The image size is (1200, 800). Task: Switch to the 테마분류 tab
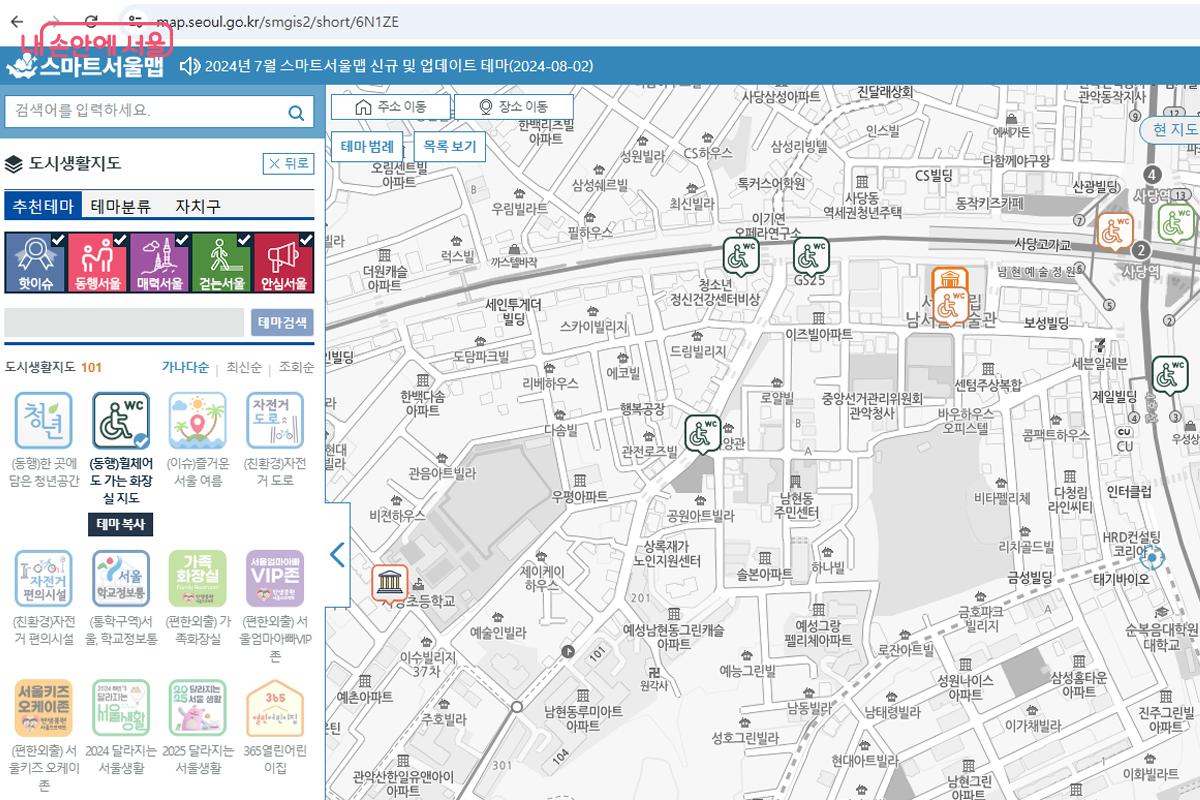tap(121, 206)
